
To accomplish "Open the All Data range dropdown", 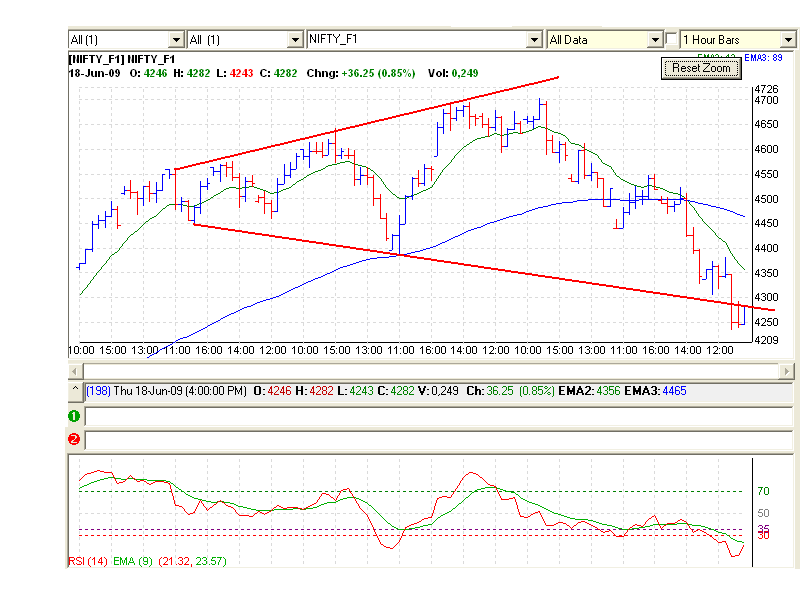I will point(655,39).
